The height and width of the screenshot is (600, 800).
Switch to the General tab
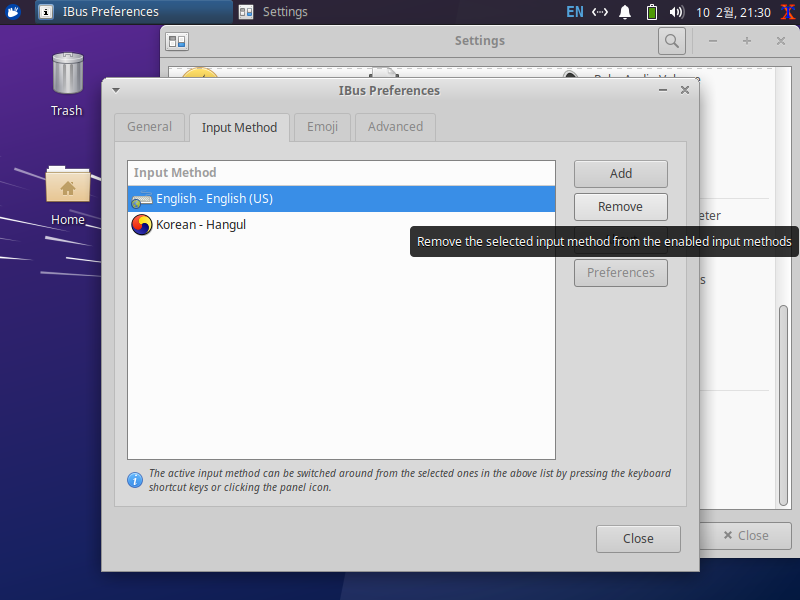(149, 127)
